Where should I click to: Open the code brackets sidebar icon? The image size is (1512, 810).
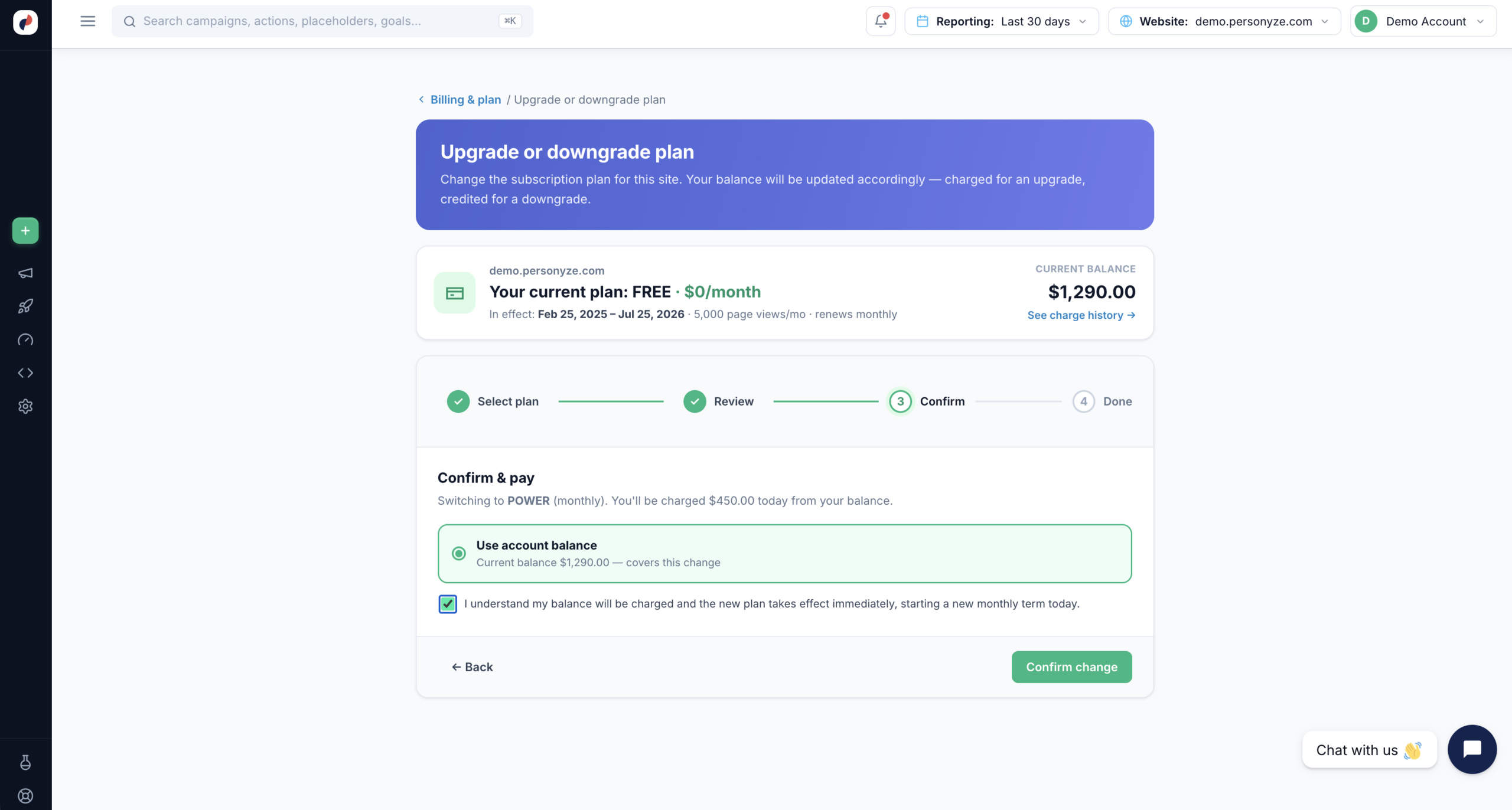25,373
